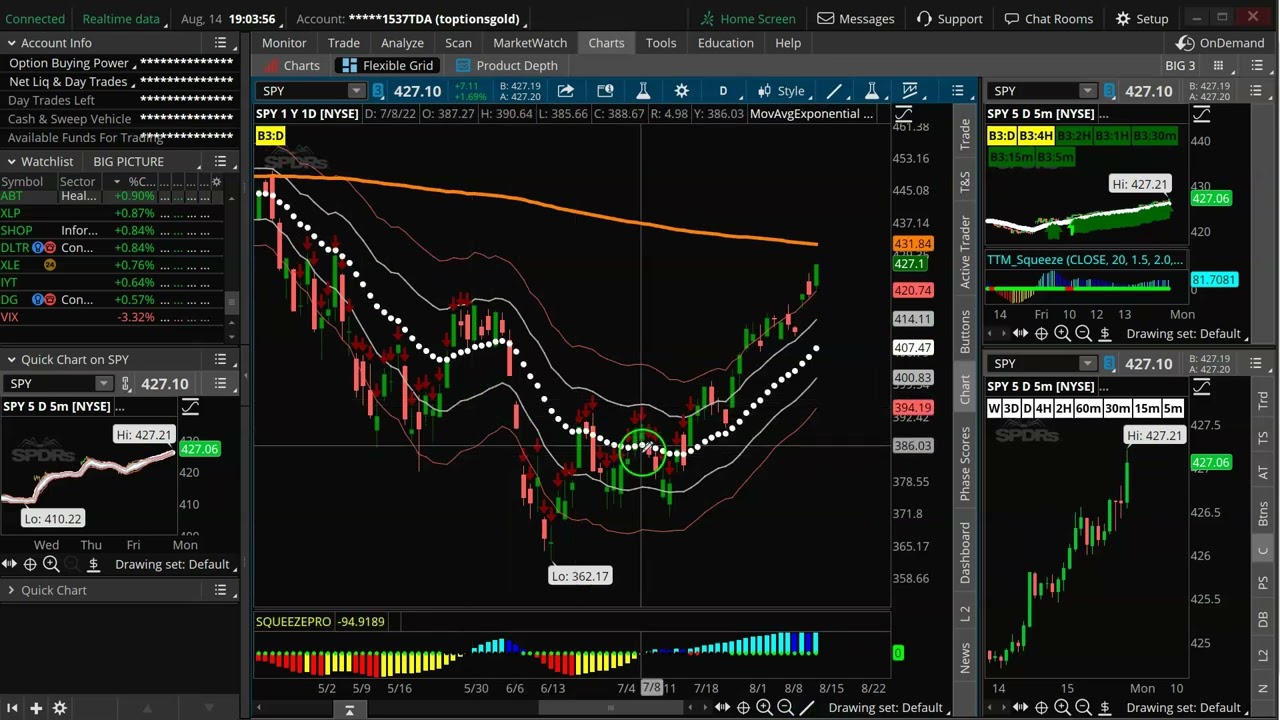Select the 15m timeframe in bottom-right chart
1280x720 pixels.
1146,408
